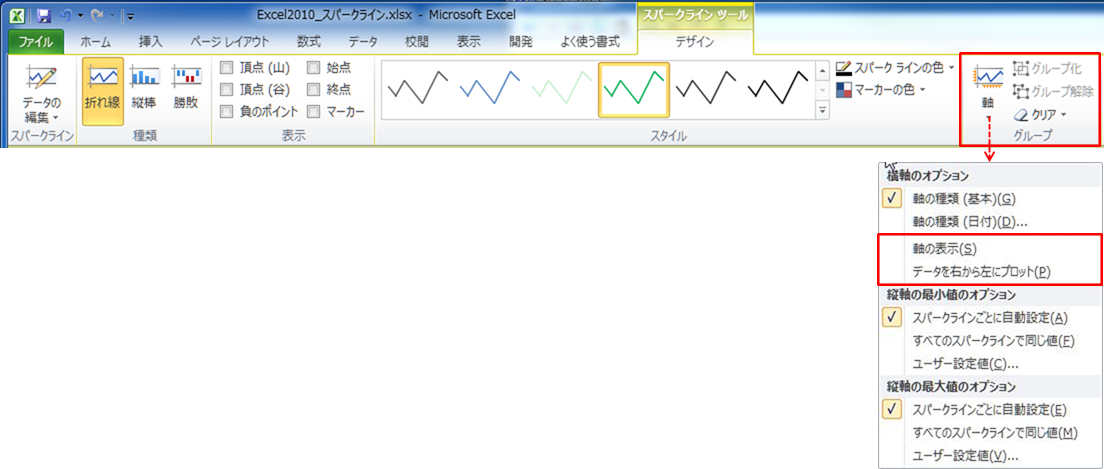Pick the rightmost bold black sparkline style thumbnail

click(x=777, y=89)
